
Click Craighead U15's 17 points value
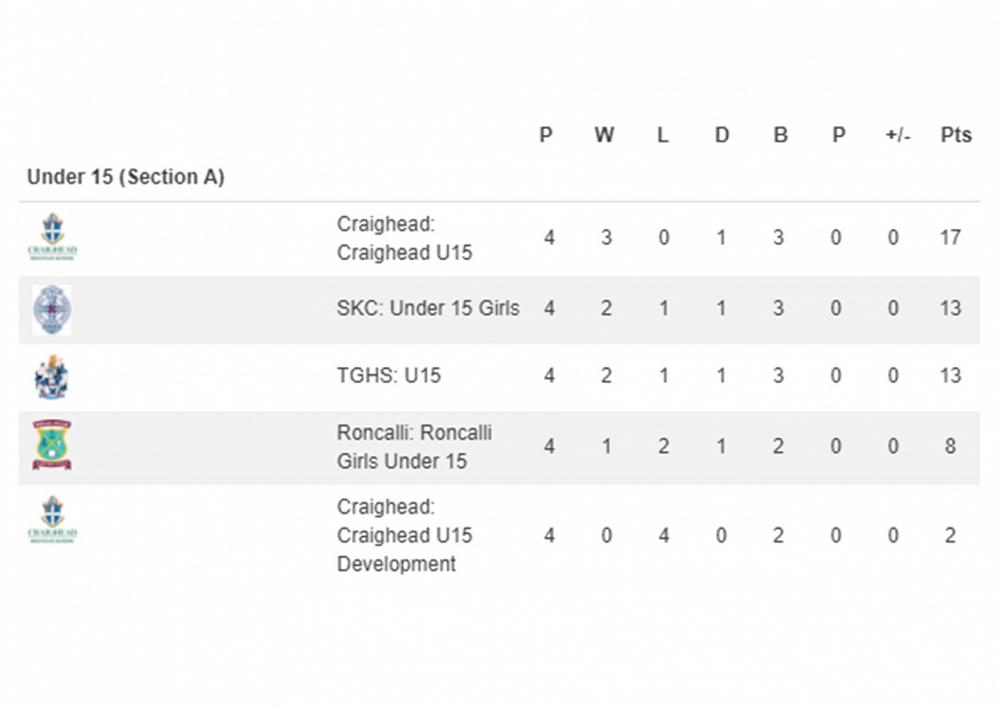coord(950,238)
